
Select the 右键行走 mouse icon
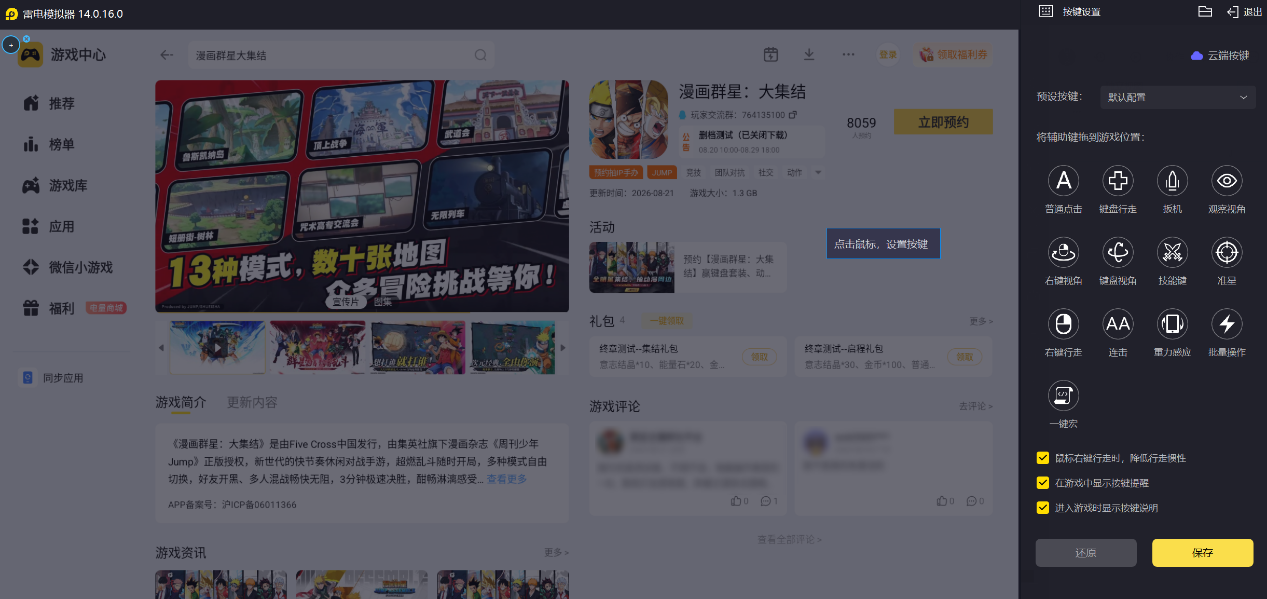pos(1064,324)
